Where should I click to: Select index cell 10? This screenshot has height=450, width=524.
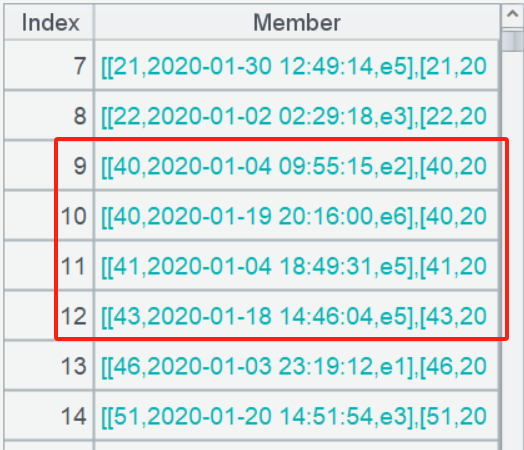pos(49,216)
